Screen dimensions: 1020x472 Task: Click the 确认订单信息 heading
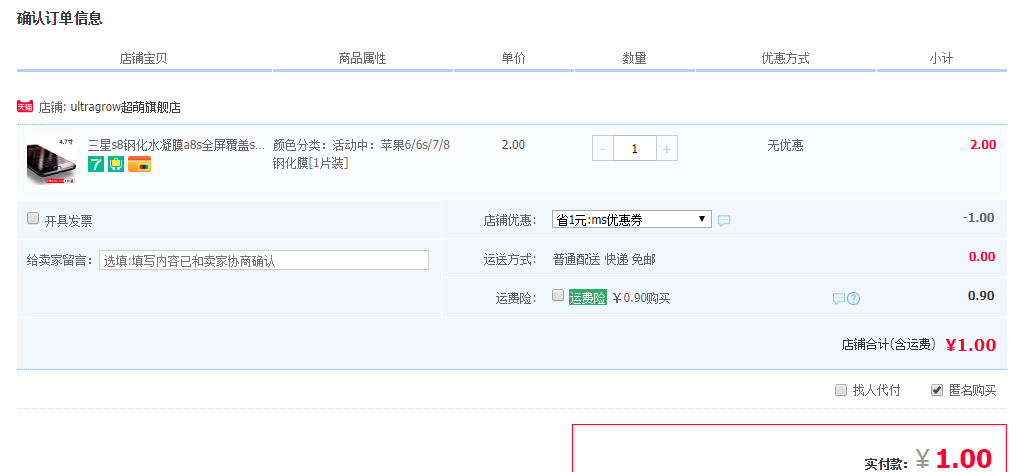(60, 18)
